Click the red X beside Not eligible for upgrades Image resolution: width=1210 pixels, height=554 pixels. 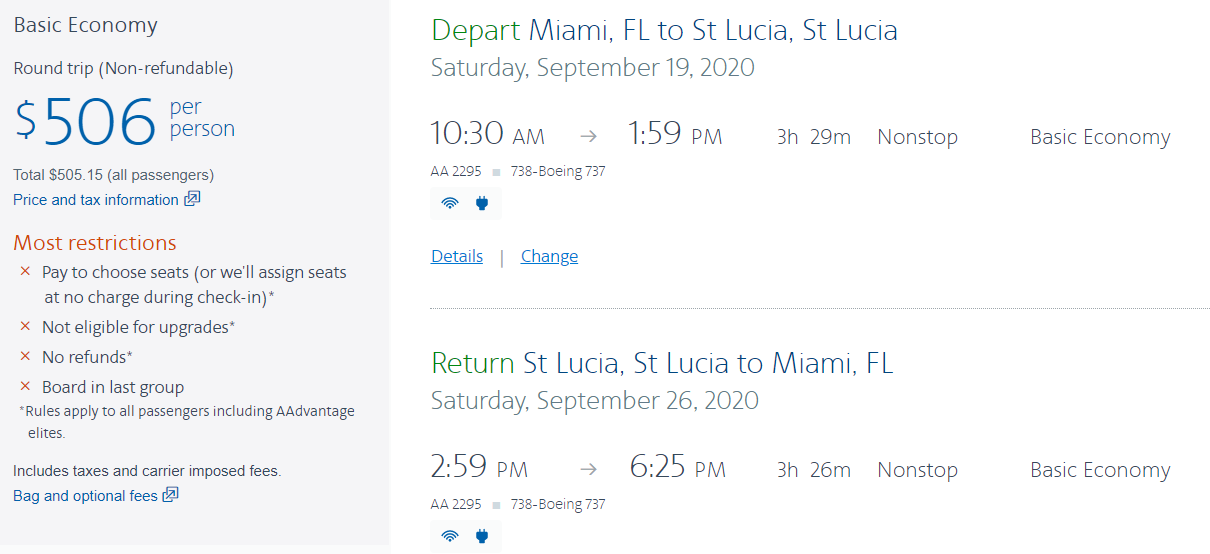pyautogui.click(x=25, y=327)
